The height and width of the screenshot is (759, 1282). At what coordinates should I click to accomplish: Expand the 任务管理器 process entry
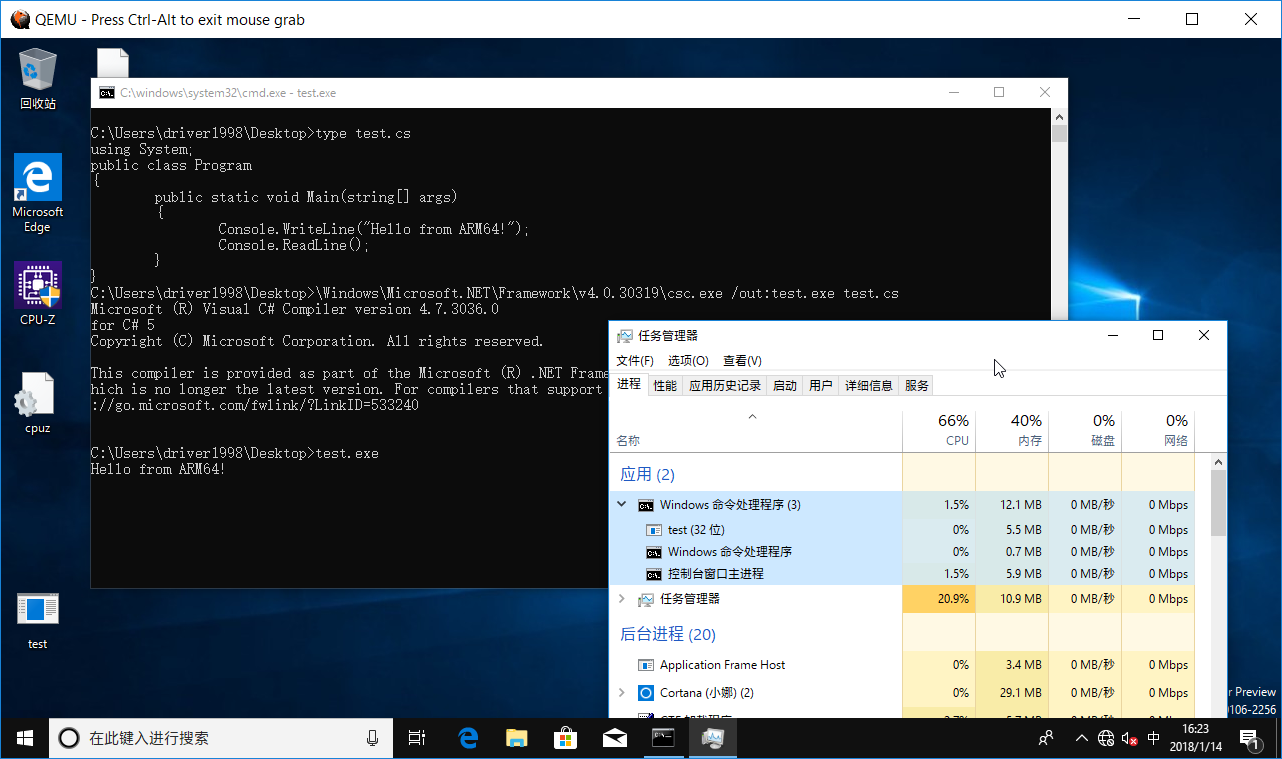(x=621, y=598)
